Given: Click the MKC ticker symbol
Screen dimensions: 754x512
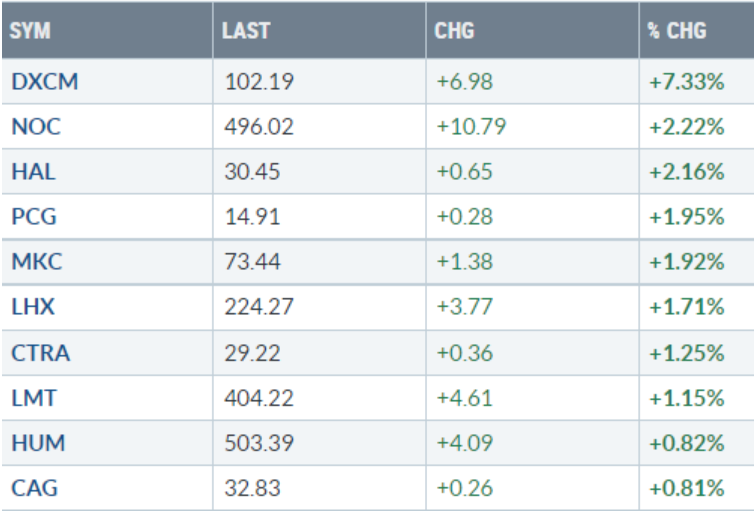Looking at the screenshot, I should (35, 264).
